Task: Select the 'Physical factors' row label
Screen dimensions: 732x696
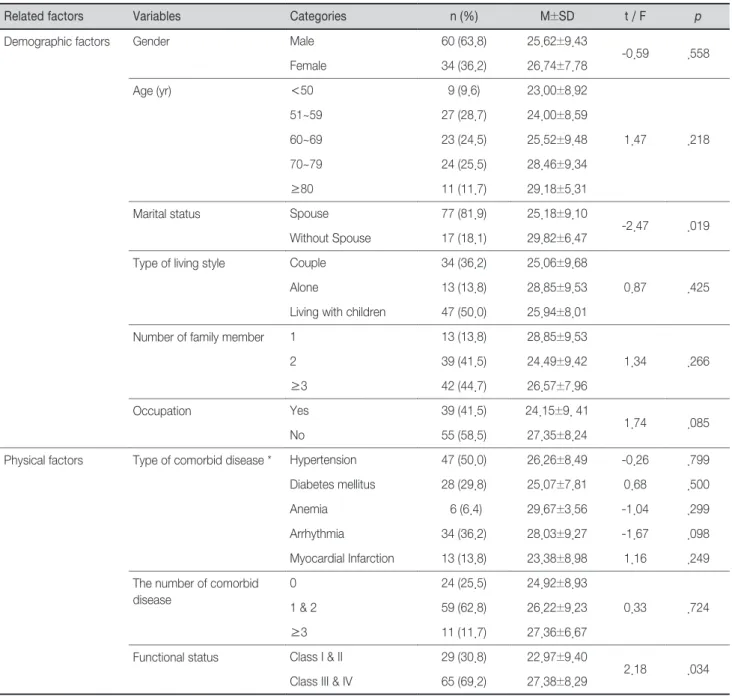Action: tap(43, 460)
